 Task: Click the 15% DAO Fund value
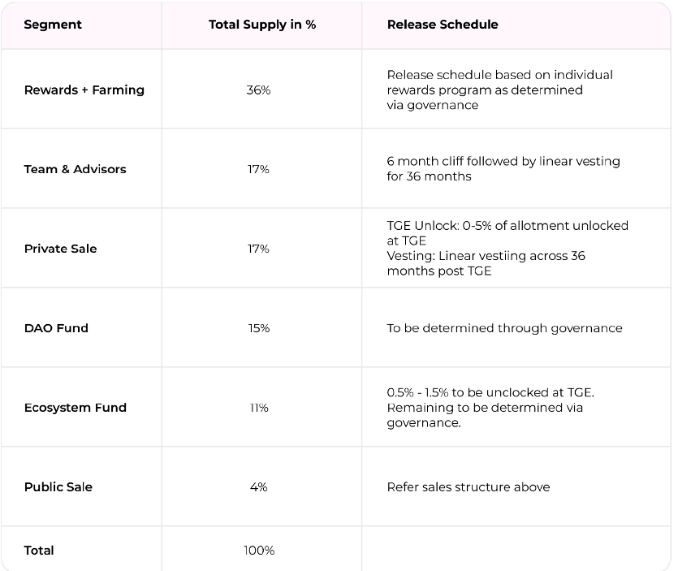tap(259, 328)
